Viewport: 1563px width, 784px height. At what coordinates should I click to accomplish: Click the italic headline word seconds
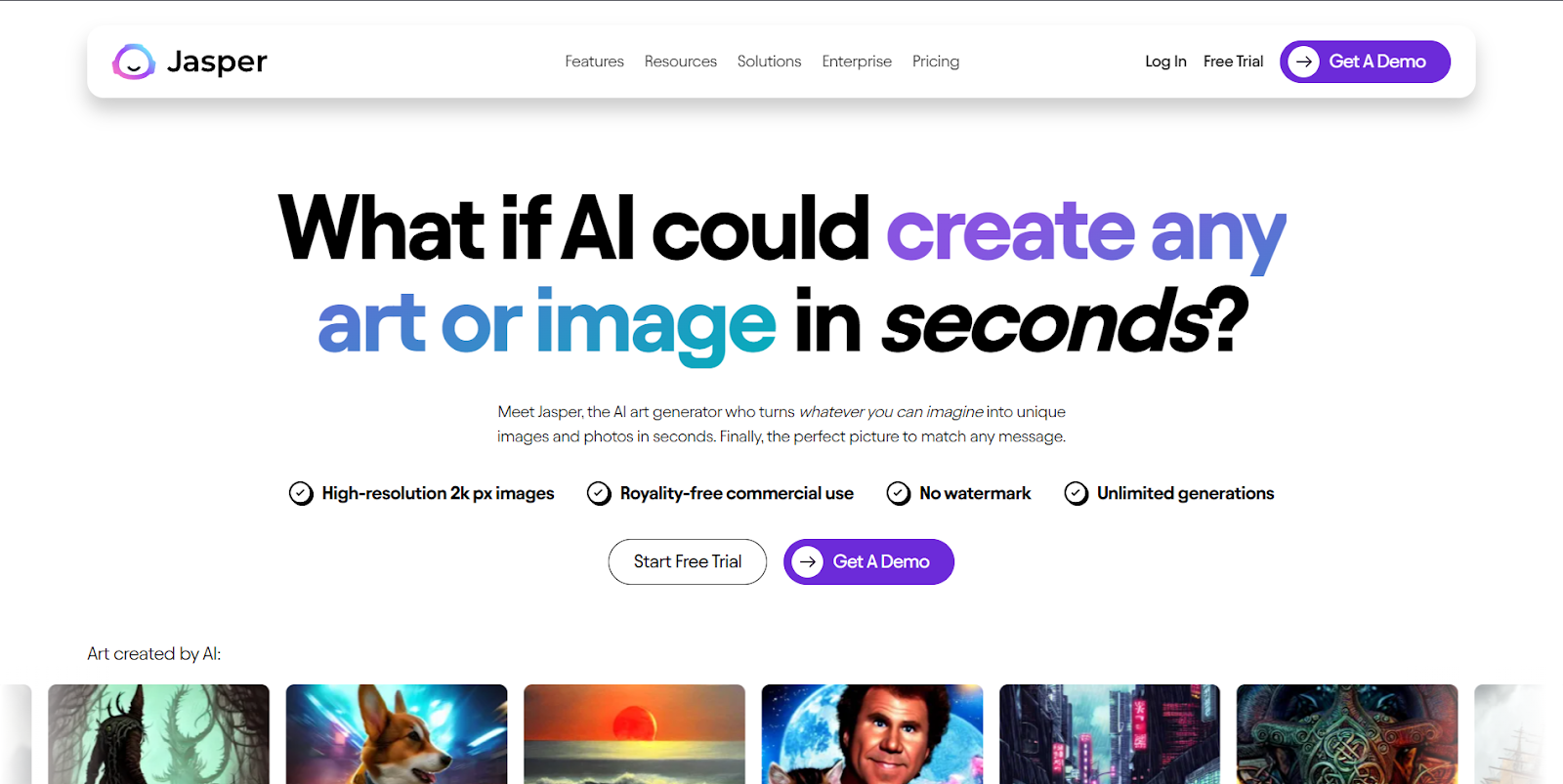[1047, 322]
